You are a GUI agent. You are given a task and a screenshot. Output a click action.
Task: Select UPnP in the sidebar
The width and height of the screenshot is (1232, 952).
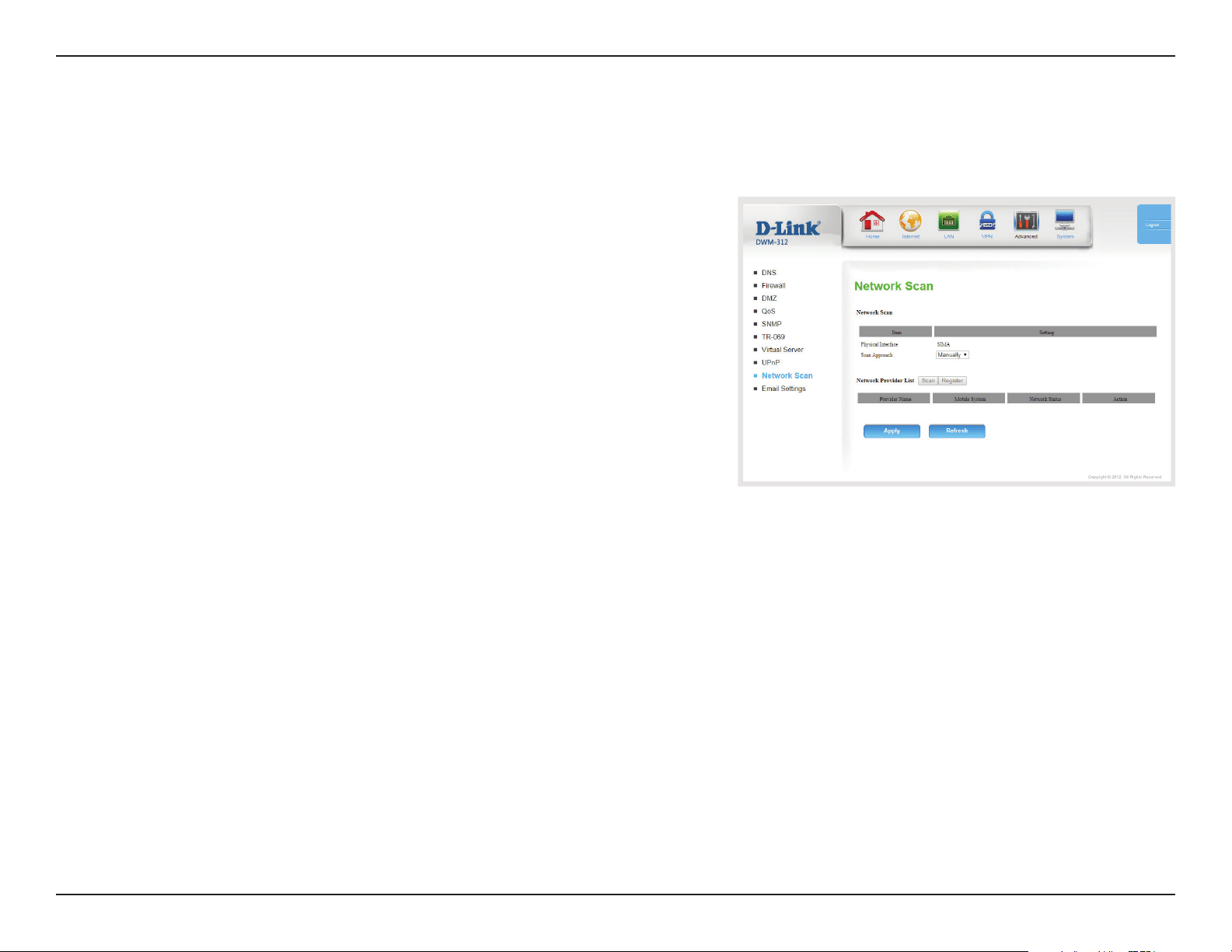[770, 362]
